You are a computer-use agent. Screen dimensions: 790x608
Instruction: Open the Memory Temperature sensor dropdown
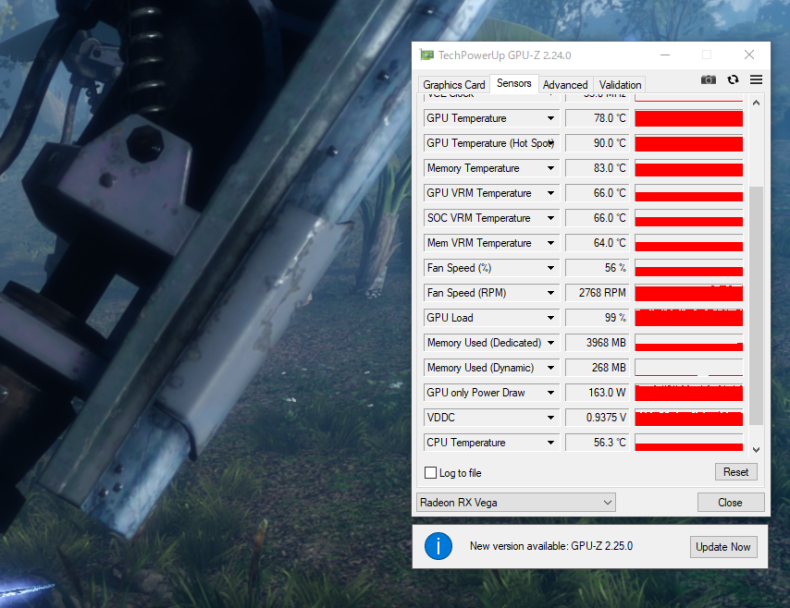point(551,168)
